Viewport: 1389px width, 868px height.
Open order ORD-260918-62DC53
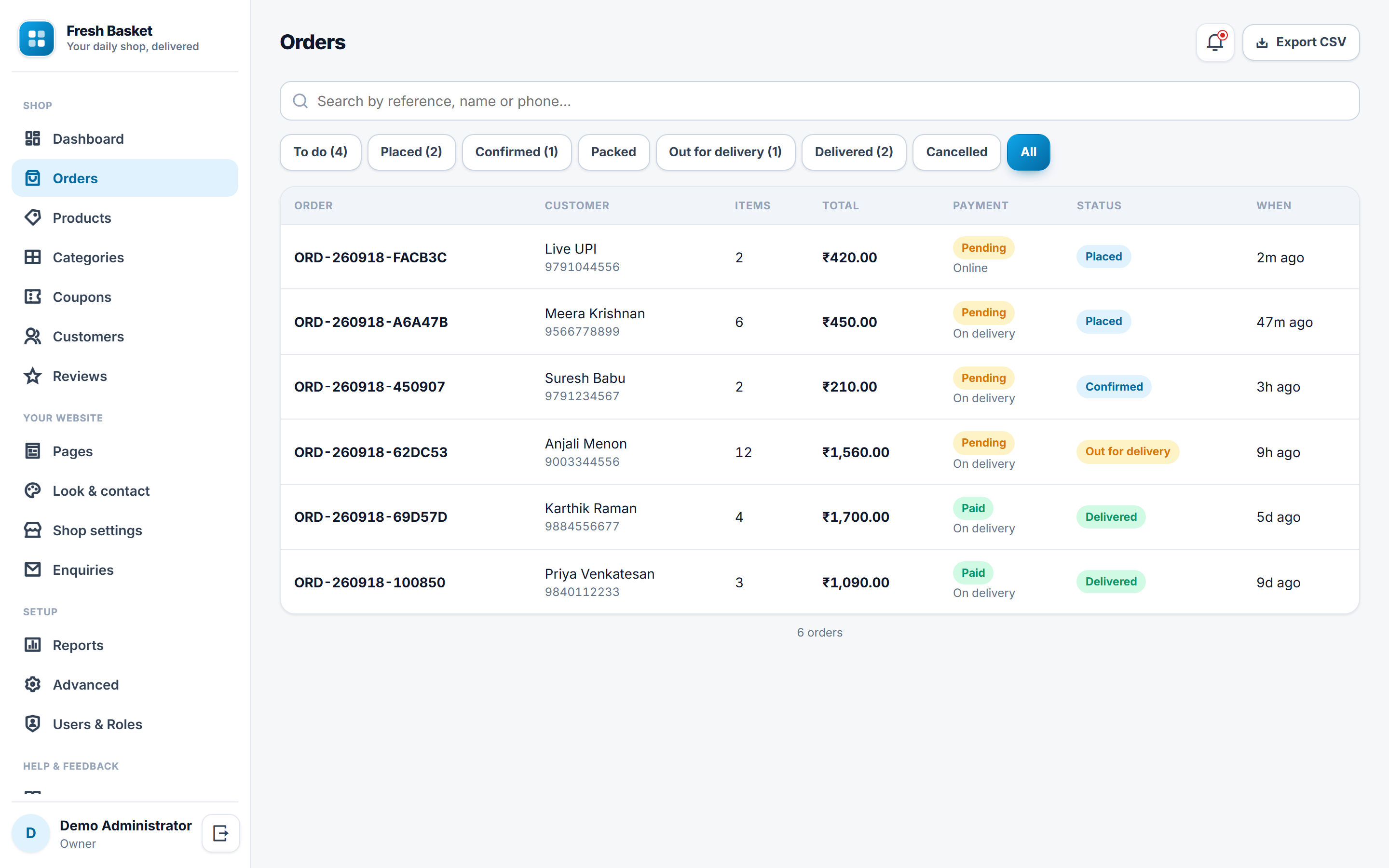[819, 452]
